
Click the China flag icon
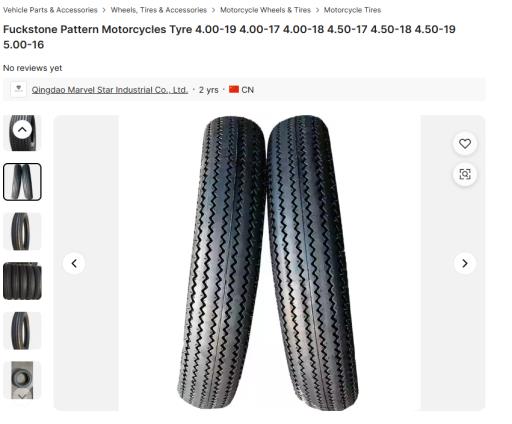point(234,89)
